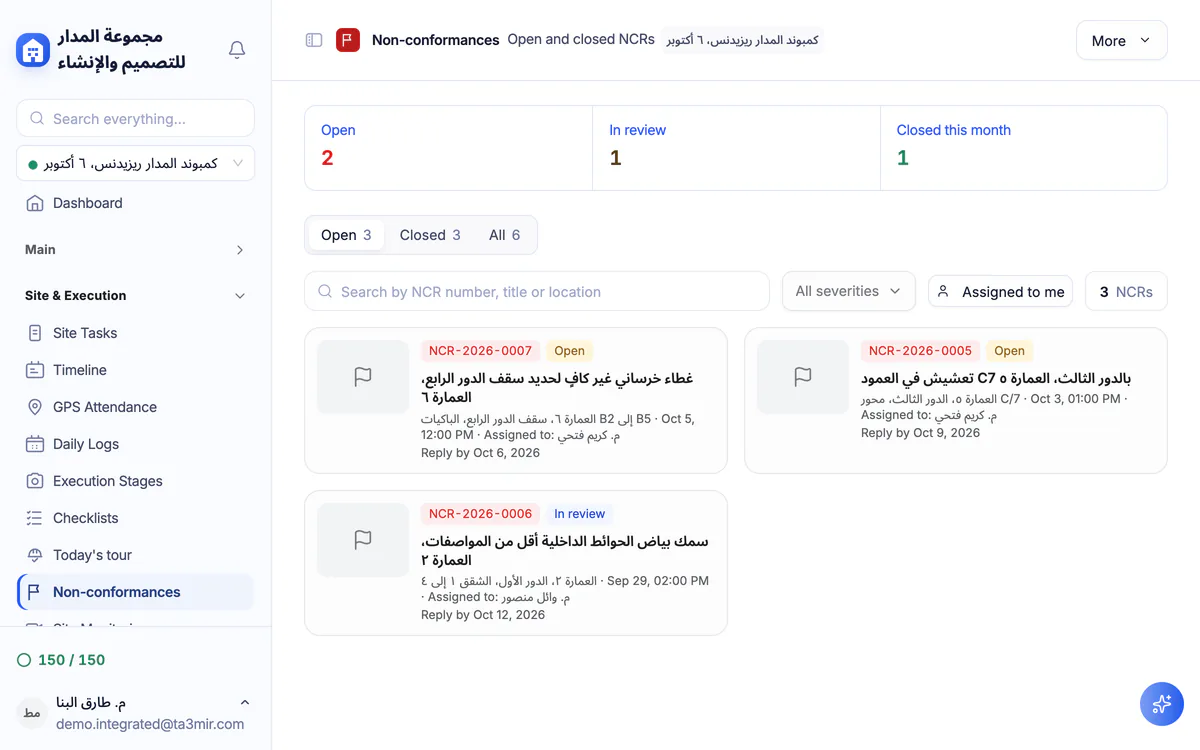Click 'Reply by Oct 6, 2026' text
This screenshot has width=1200, height=750.
[x=480, y=453]
